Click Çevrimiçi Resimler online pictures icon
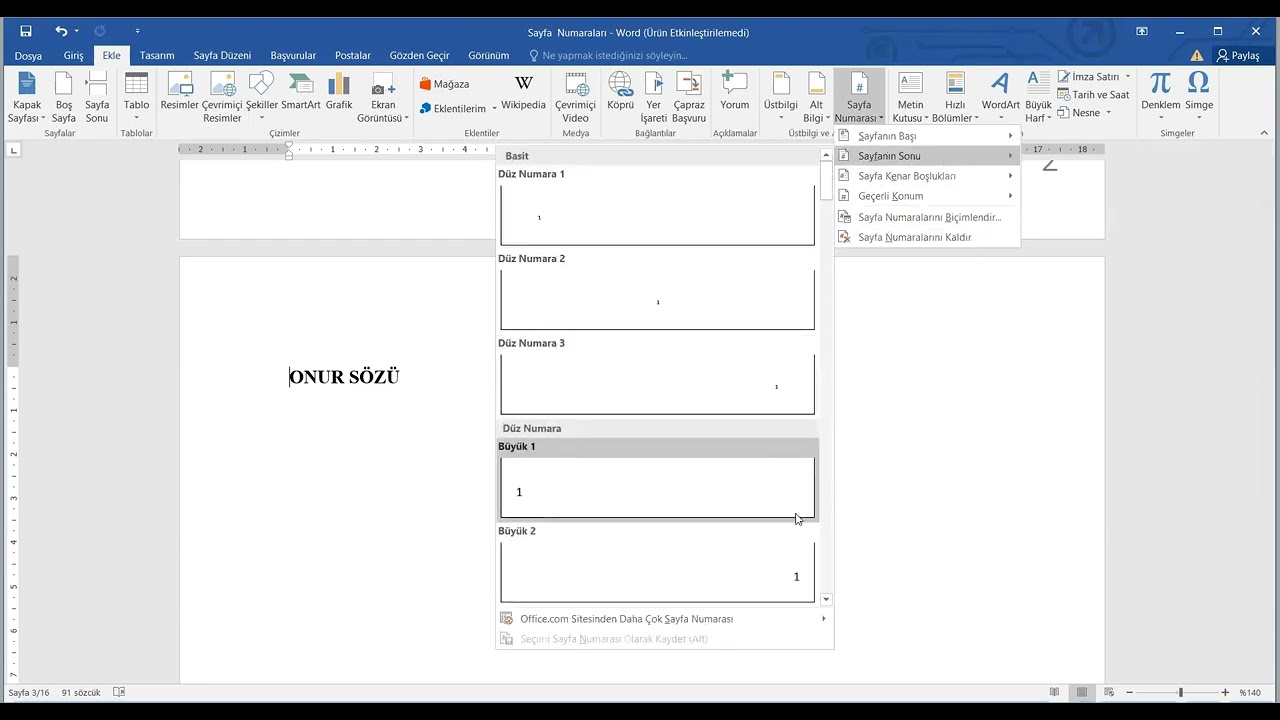1280x720 pixels. click(x=222, y=98)
